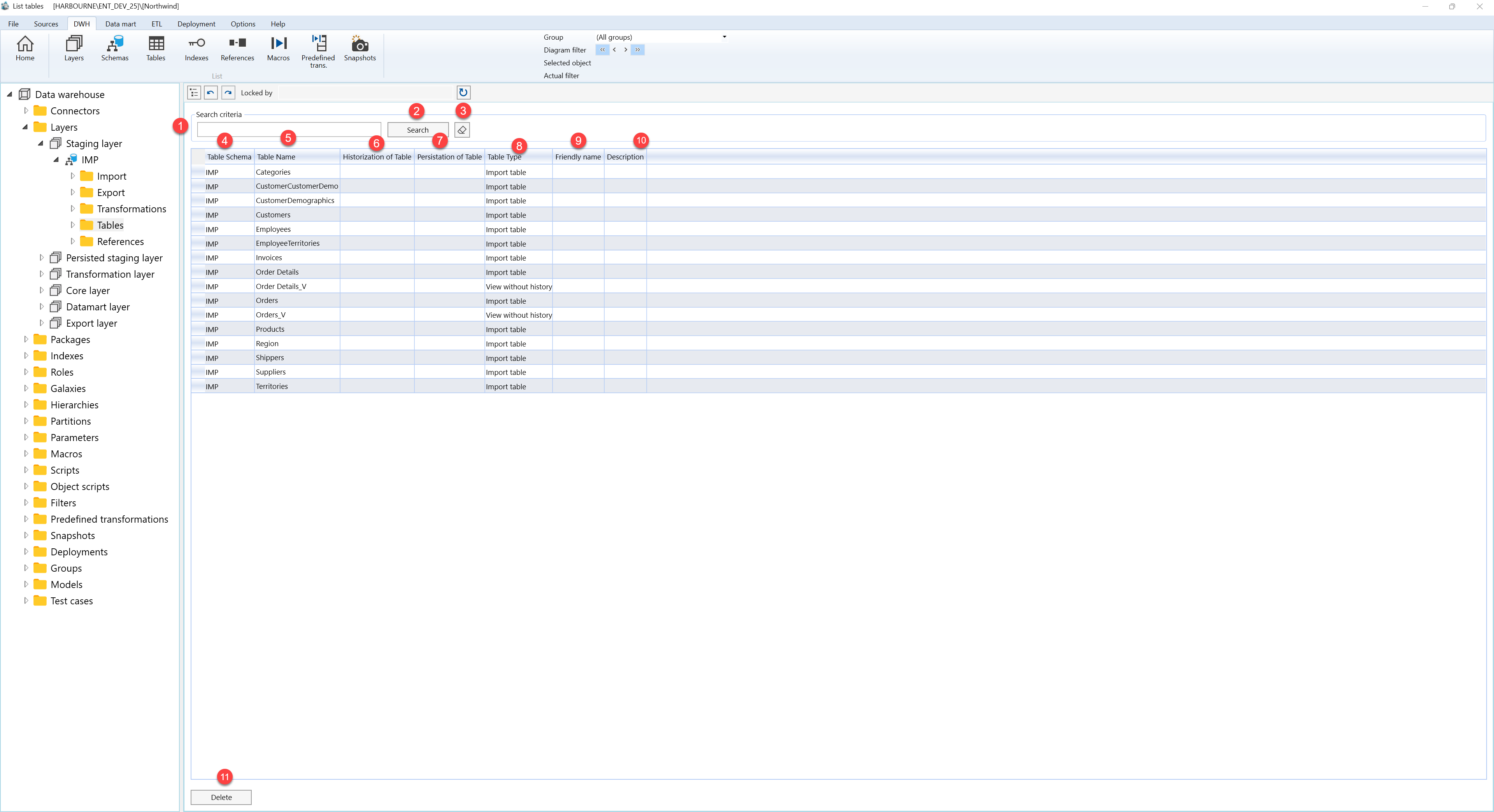Open the Macros ribbon icon
This screenshot has width=1494, height=812.
pyautogui.click(x=279, y=47)
